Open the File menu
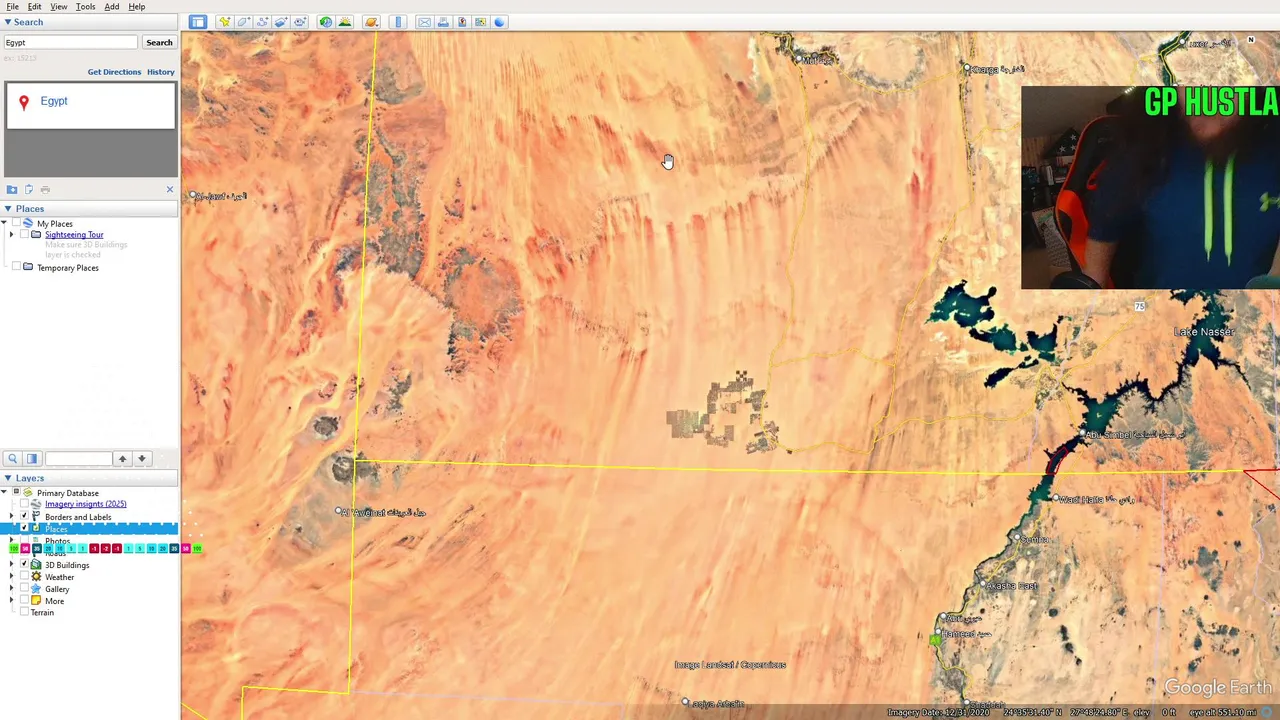 (12, 6)
